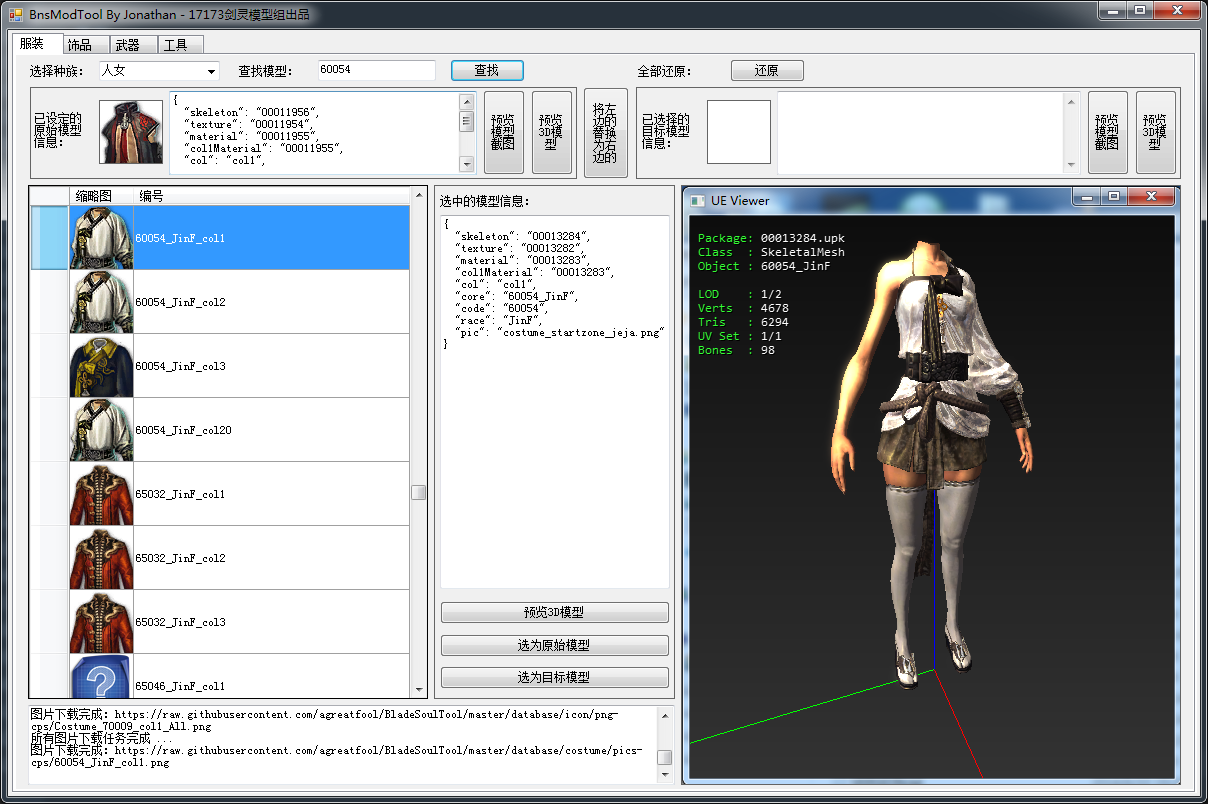
Task: Click the 查找 search button
Action: (x=487, y=71)
